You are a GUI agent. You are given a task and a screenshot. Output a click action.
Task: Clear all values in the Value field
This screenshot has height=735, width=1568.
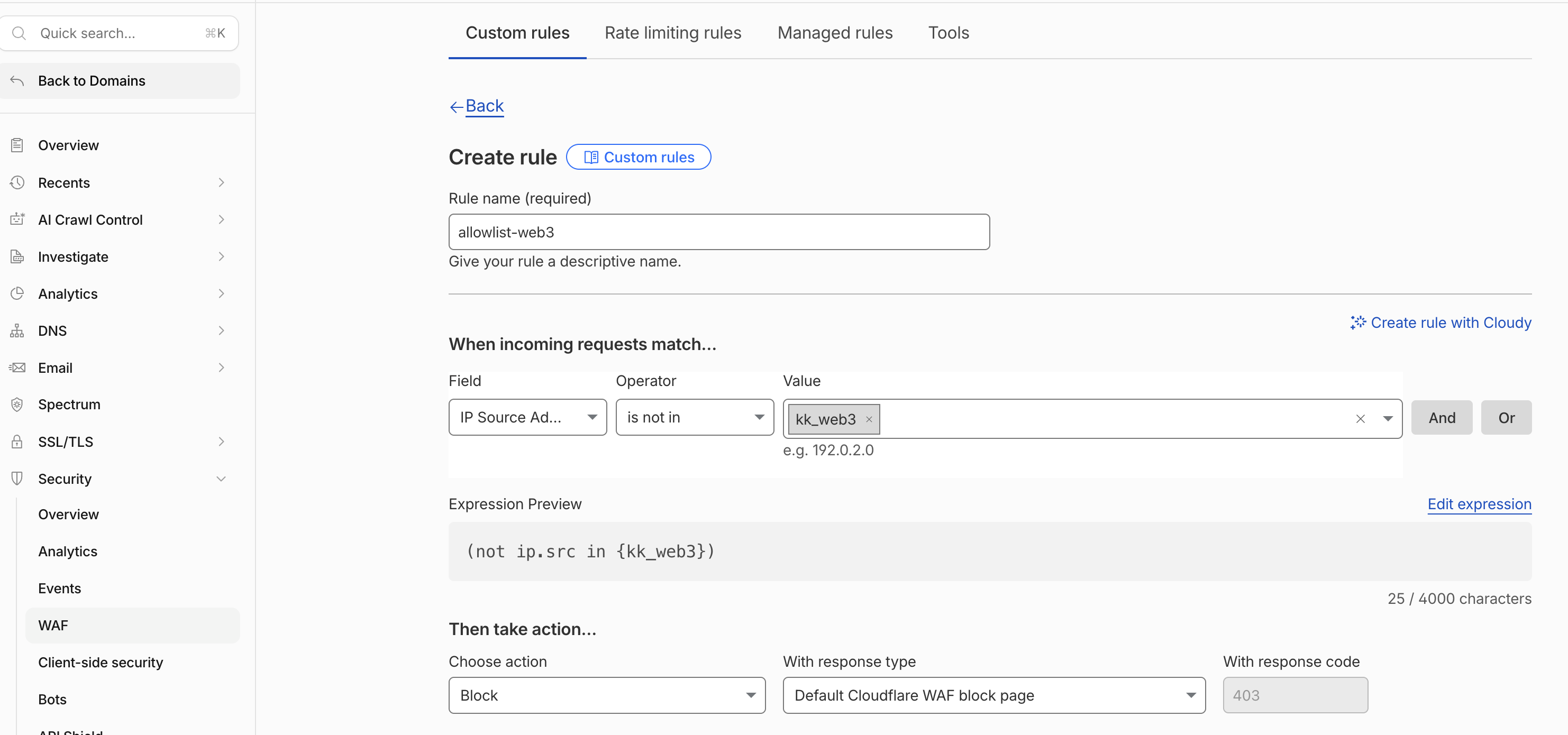click(1360, 419)
